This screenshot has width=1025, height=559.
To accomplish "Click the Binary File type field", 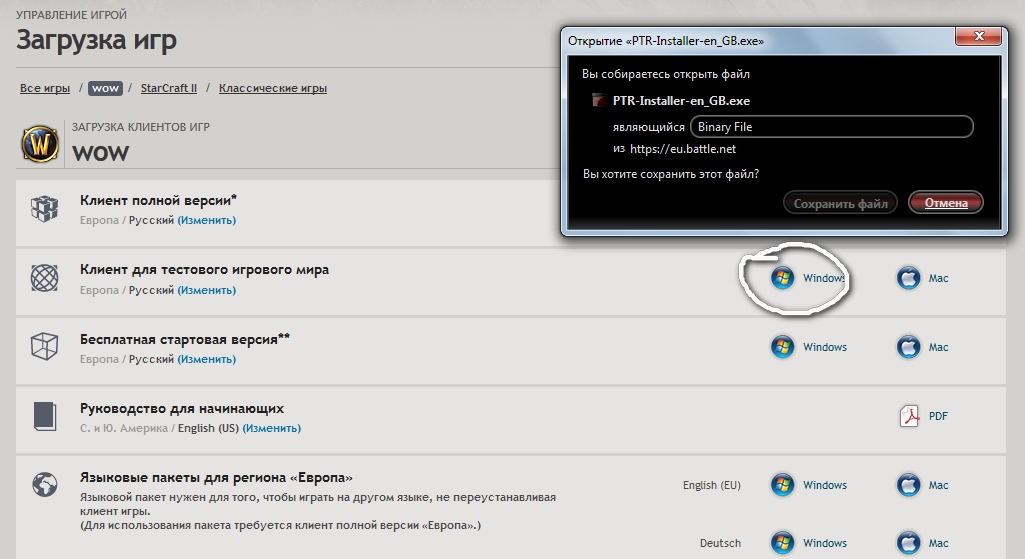I will point(832,127).
